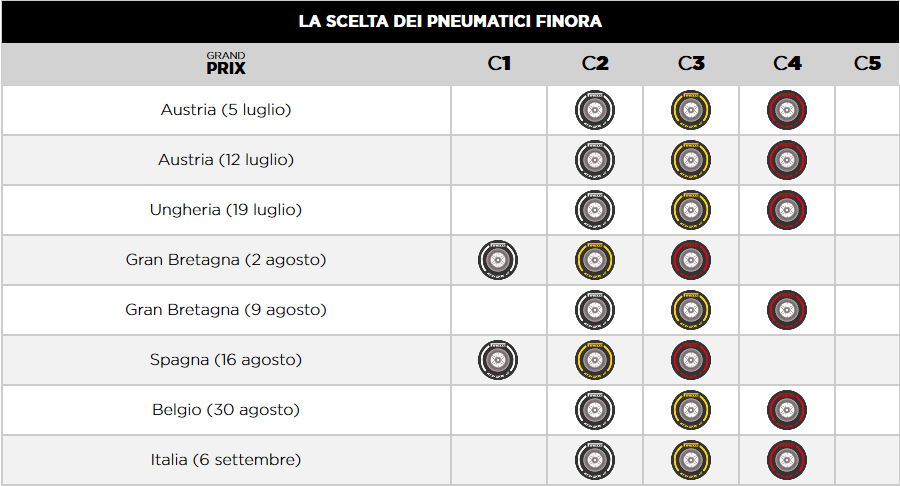
Task: Click the C5 column header
Action: pyautogui.click(x=867, y=64)
